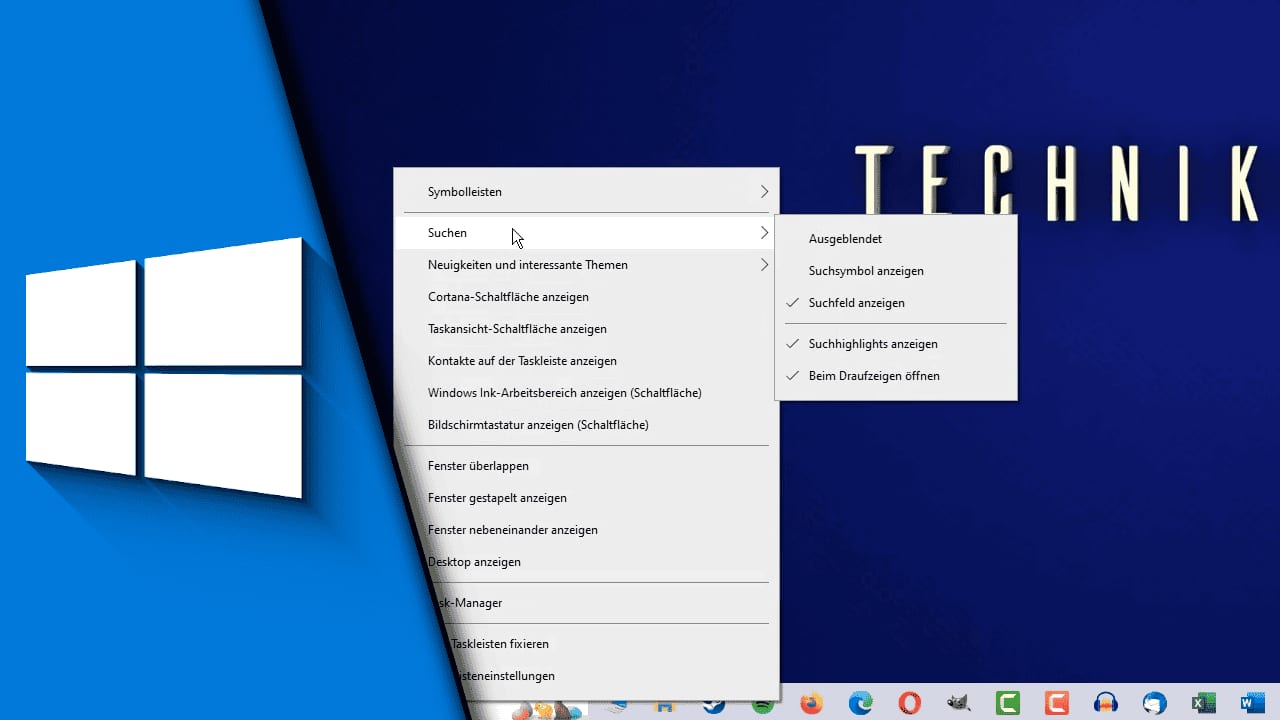Viewport: 1280px width, 720px height.
Task: Launch GIMP from the taskbar
Action: point(958,703)
